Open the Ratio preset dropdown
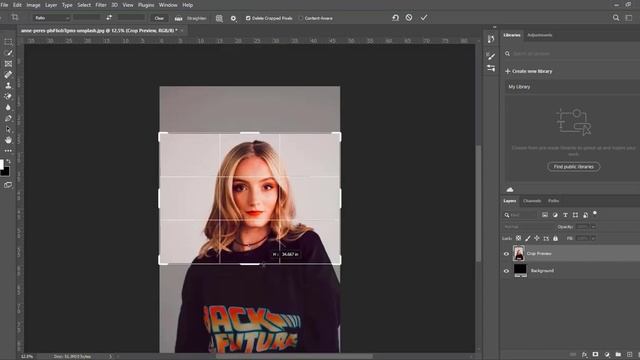 [x=51, y=18]
